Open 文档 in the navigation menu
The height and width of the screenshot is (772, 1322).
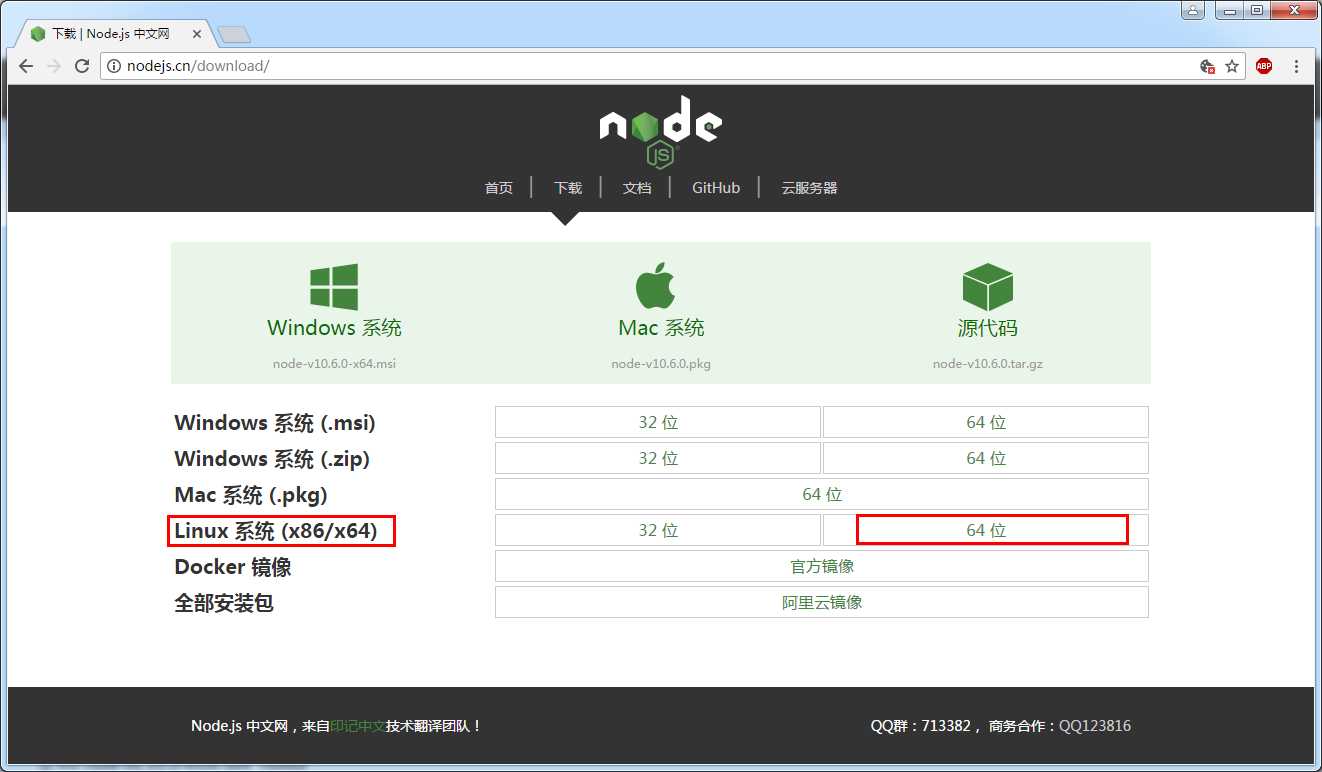click(636, 187)
